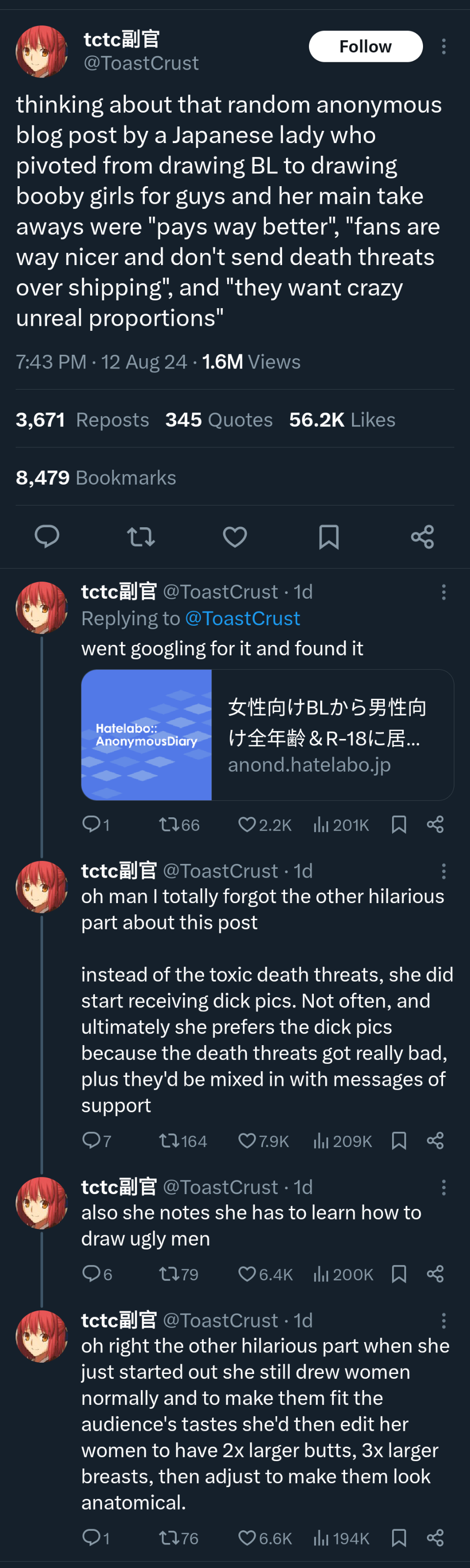Open the anond.hatelabo.jp link card
The height and width of the screenshot is (1568, 470).
pyautogui.click(x=267, y=735)
